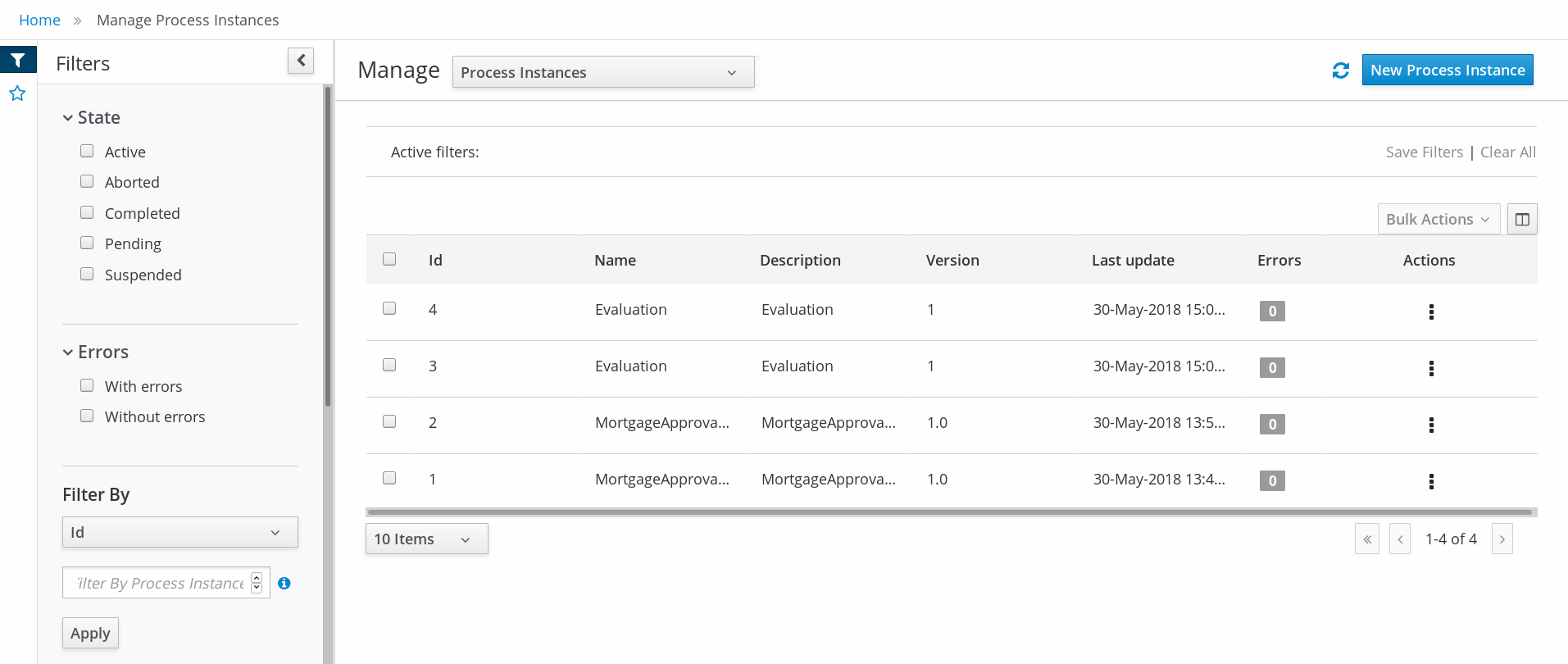Check the Aborted state filter
1568x664 pixels.
[87, 181]
